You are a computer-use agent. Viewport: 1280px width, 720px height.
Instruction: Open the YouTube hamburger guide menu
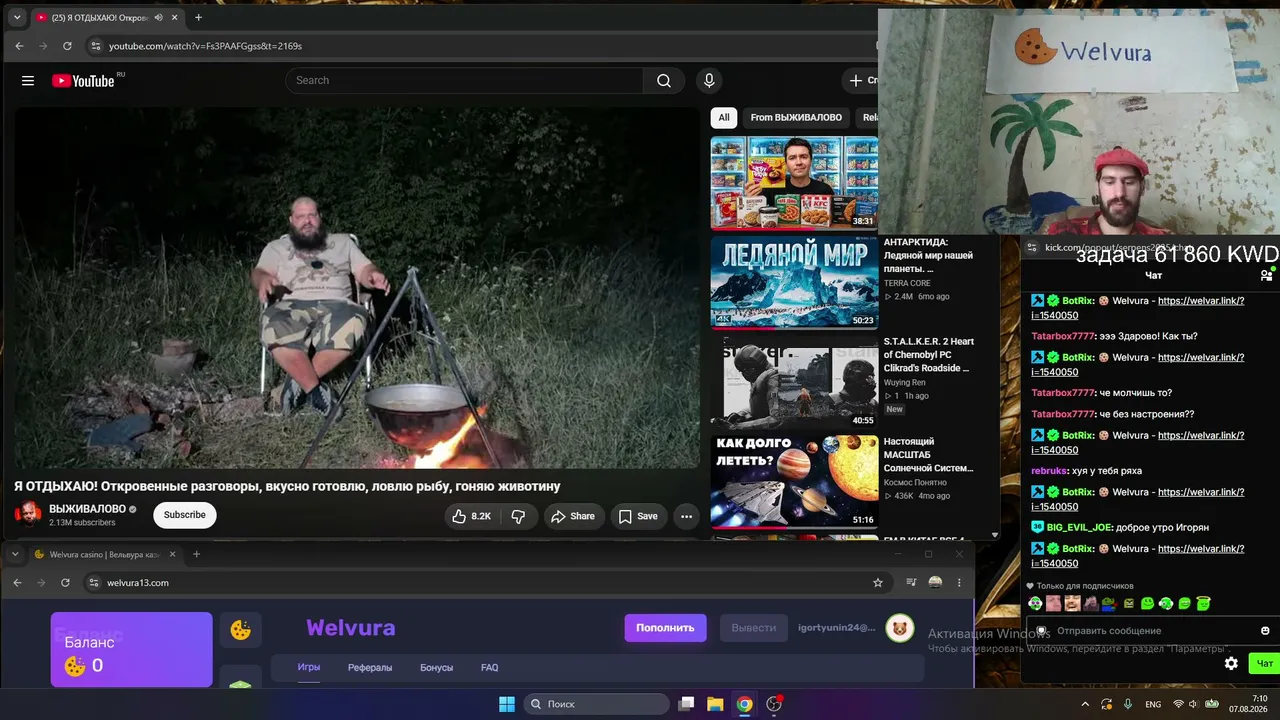[x=28, y=81]
